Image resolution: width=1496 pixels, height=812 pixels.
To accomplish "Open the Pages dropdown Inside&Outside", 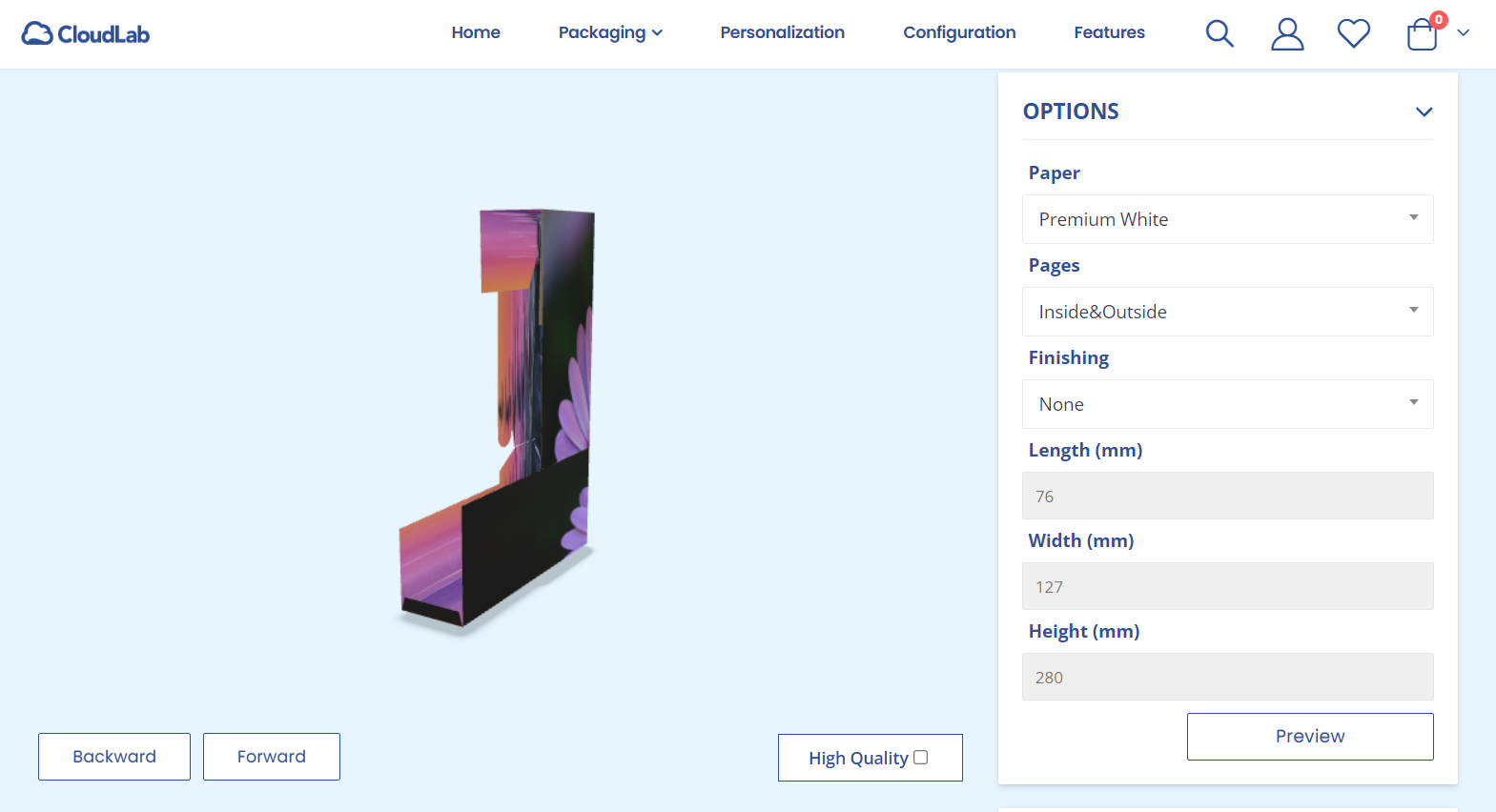I will [1228, 312].
